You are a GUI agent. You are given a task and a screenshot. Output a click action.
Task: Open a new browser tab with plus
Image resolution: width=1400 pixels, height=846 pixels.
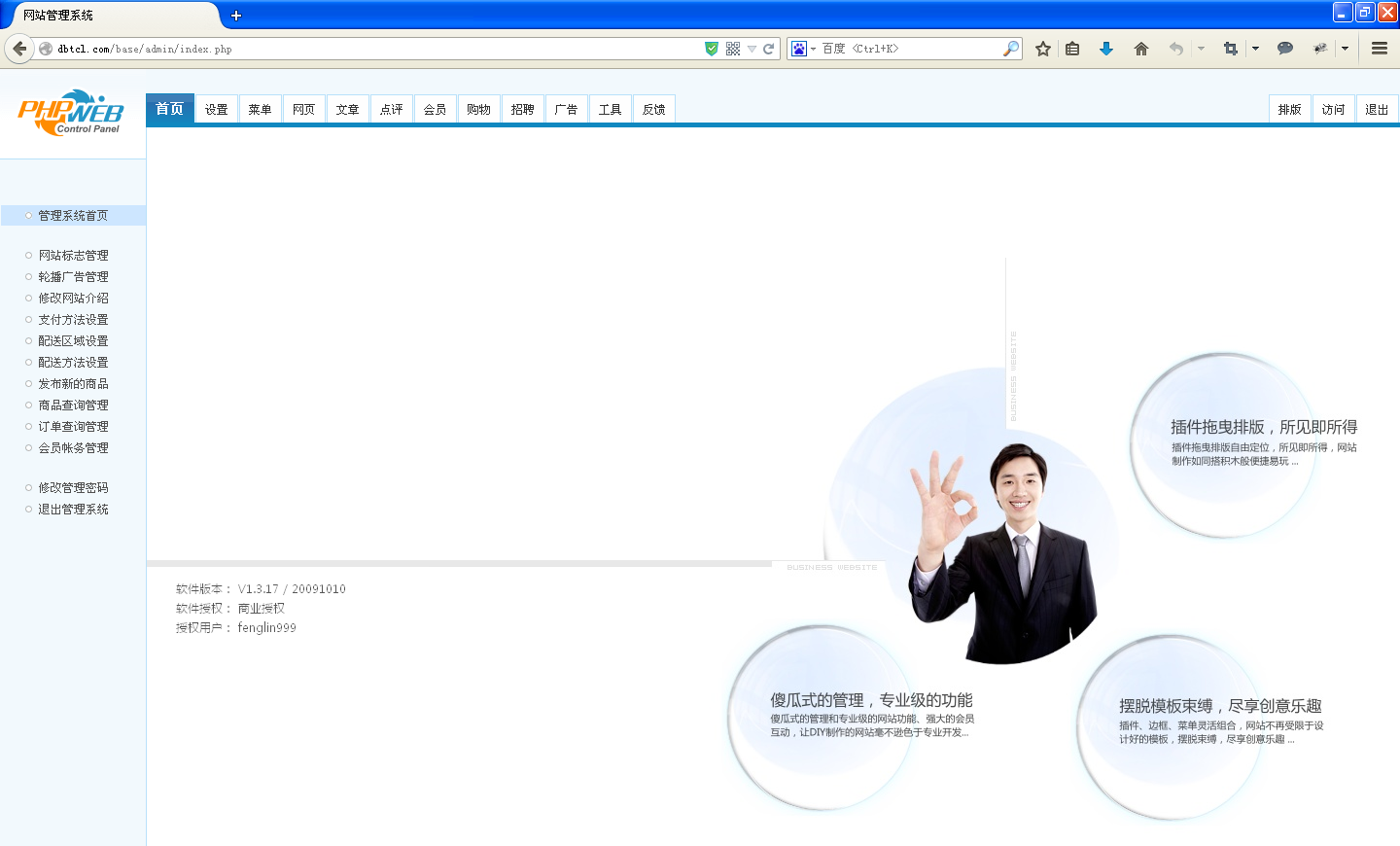[x=236, y=16]
